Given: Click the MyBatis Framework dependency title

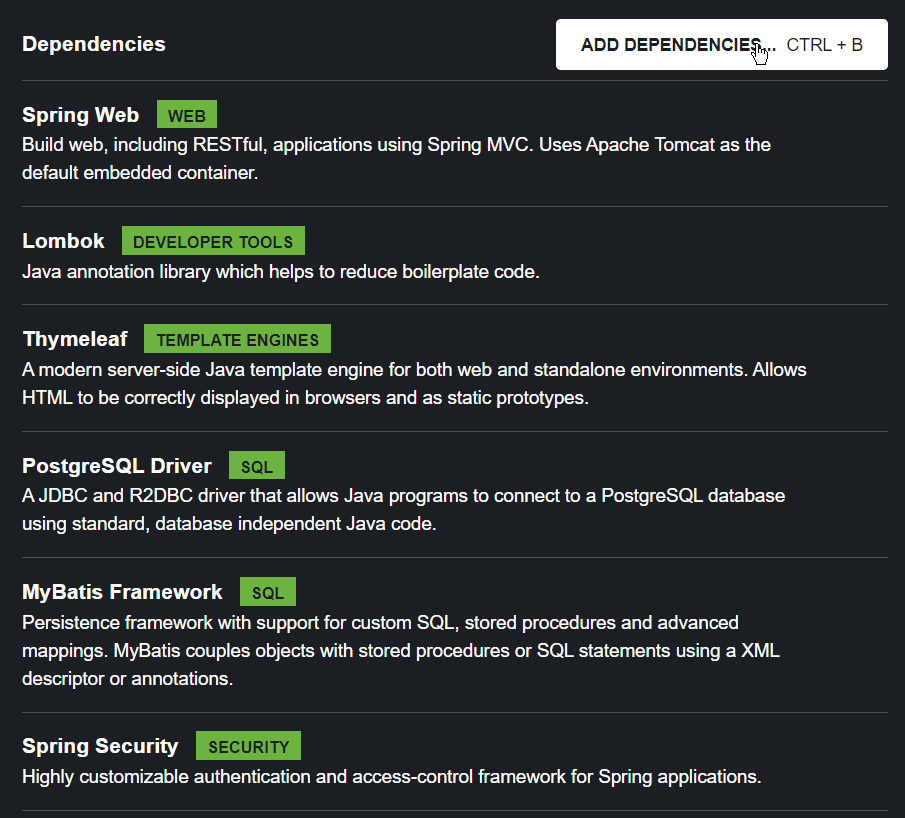Looking at the screenshot, I should tap(122, 592).
